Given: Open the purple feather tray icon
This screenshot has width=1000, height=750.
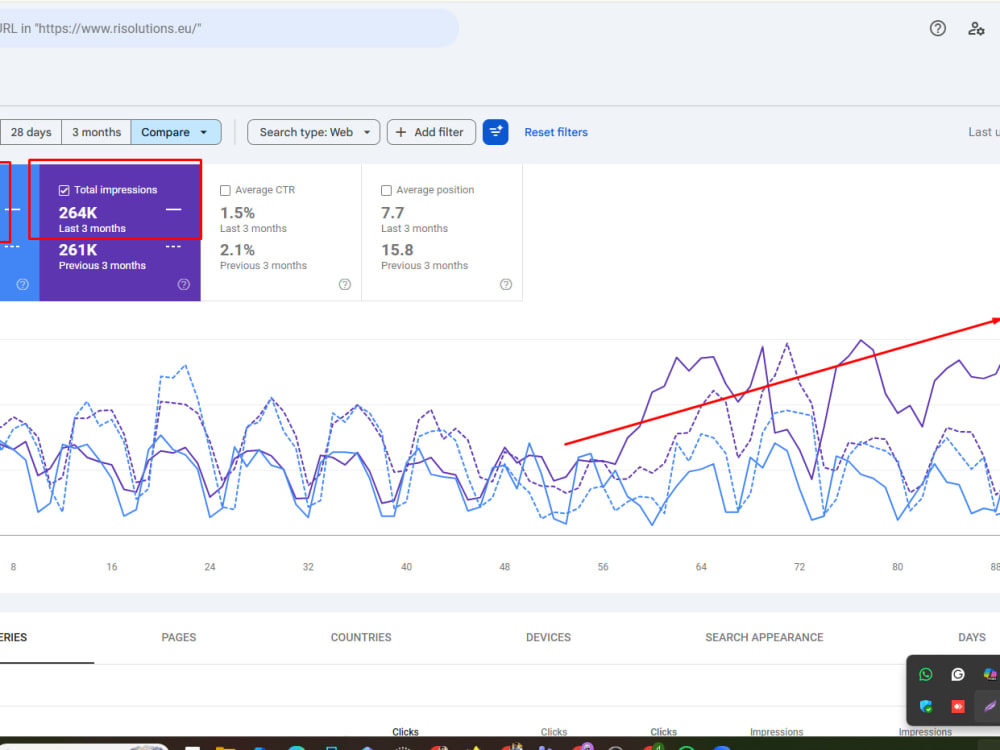Looking at the screenshot, I should click(990, 706).
